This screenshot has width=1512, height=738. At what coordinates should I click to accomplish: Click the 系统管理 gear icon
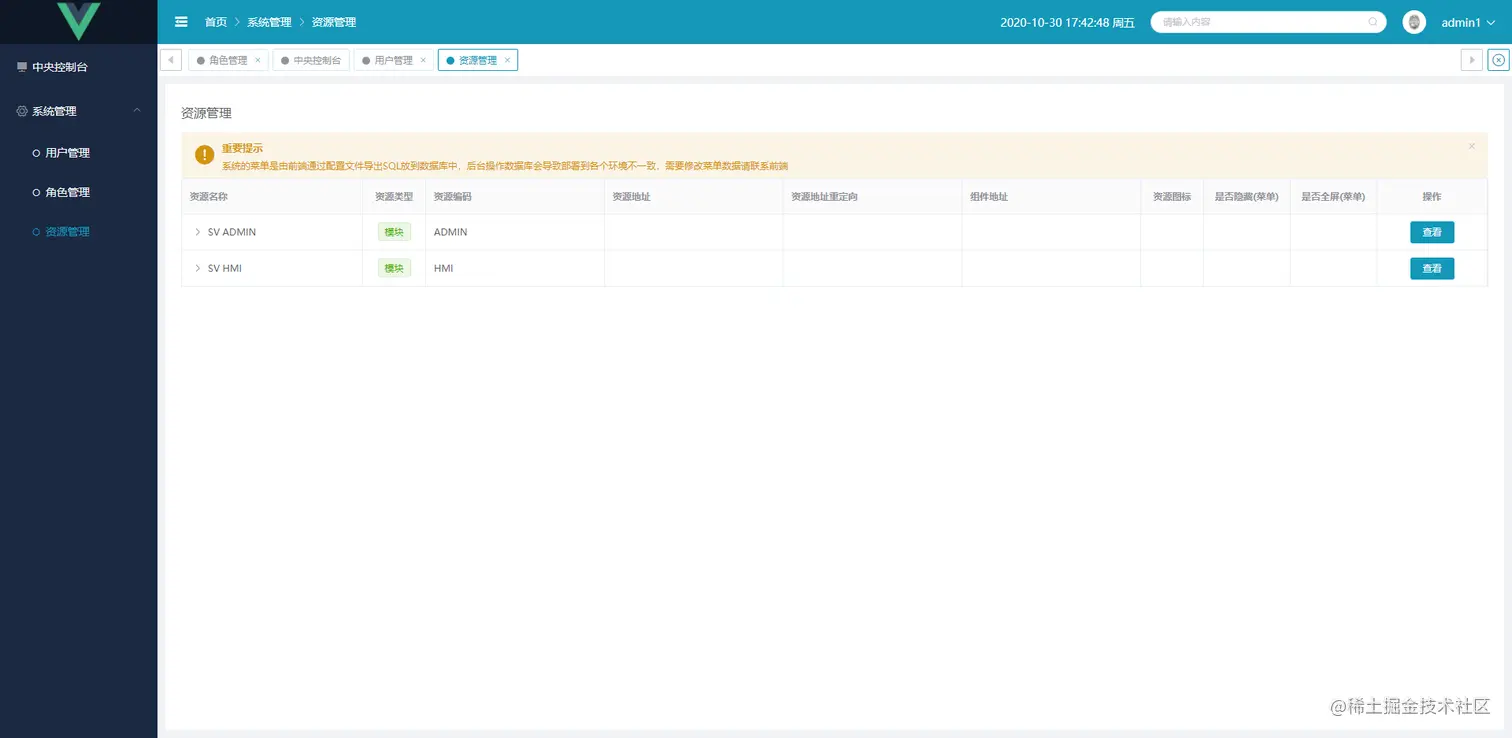pos(22,111)
